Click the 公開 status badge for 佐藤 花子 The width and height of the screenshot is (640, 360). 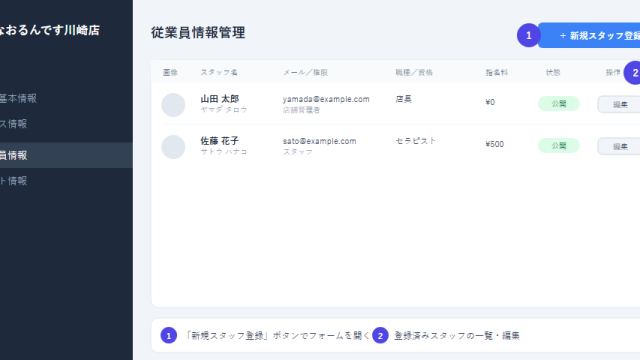(x=559, y=146)
